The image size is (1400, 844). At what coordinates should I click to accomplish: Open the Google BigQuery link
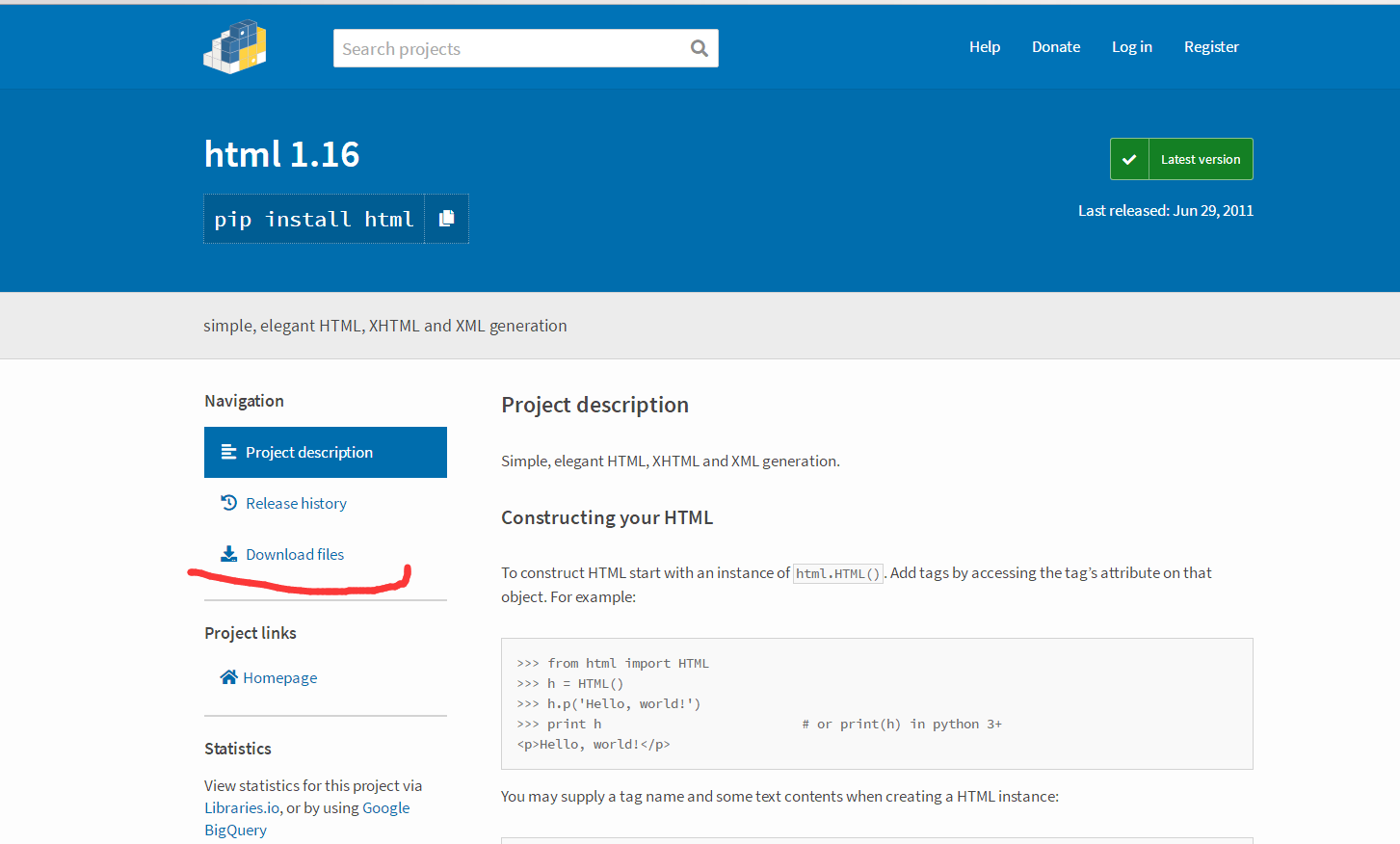(x=306, y=819)
